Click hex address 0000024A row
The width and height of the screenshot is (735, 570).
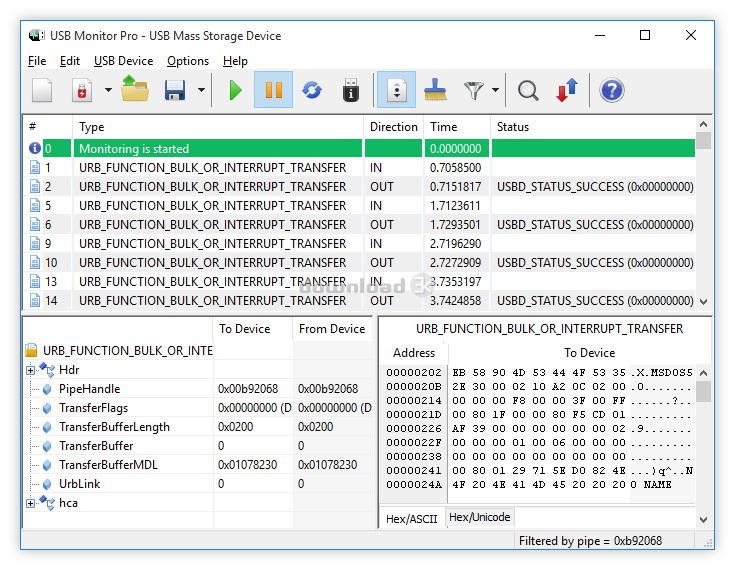[x=539, y=485]
